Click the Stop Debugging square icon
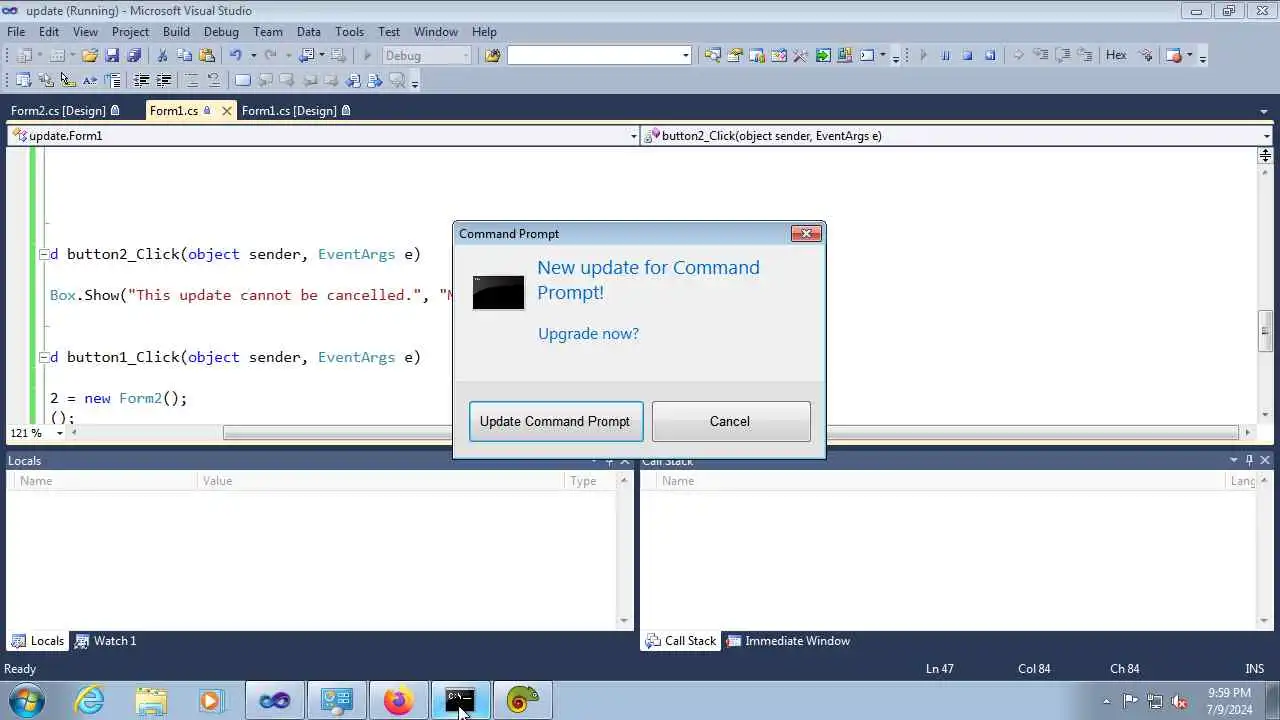 [x=967, y=55]
